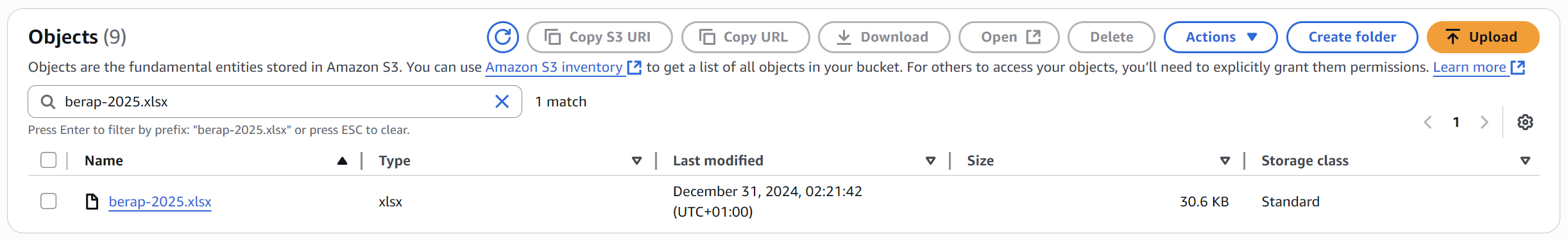Sort by Name ascending arrow
Screen dimensions: 1568x241
click(342, 161)
